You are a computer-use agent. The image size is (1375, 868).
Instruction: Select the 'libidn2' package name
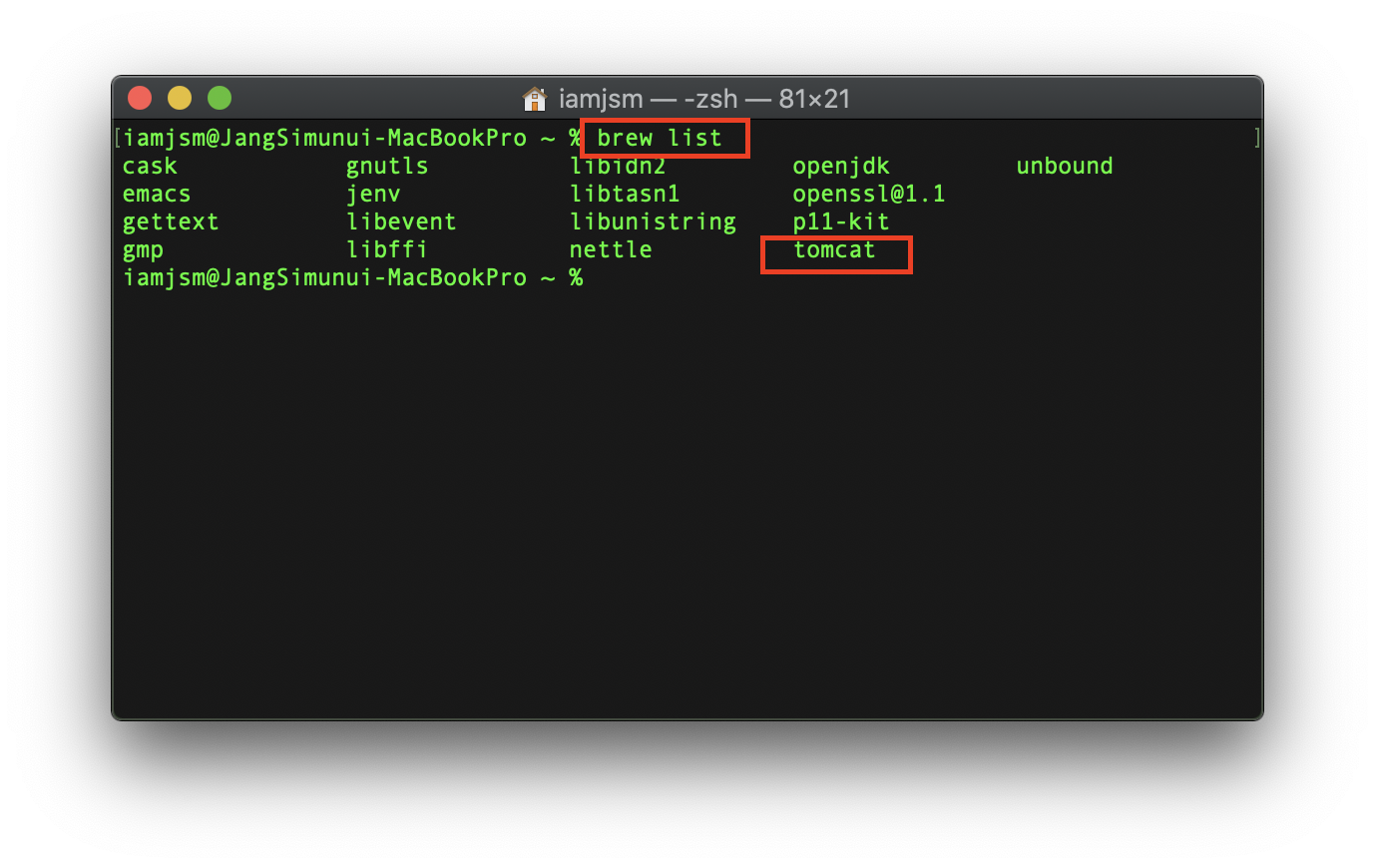point(618,166)
